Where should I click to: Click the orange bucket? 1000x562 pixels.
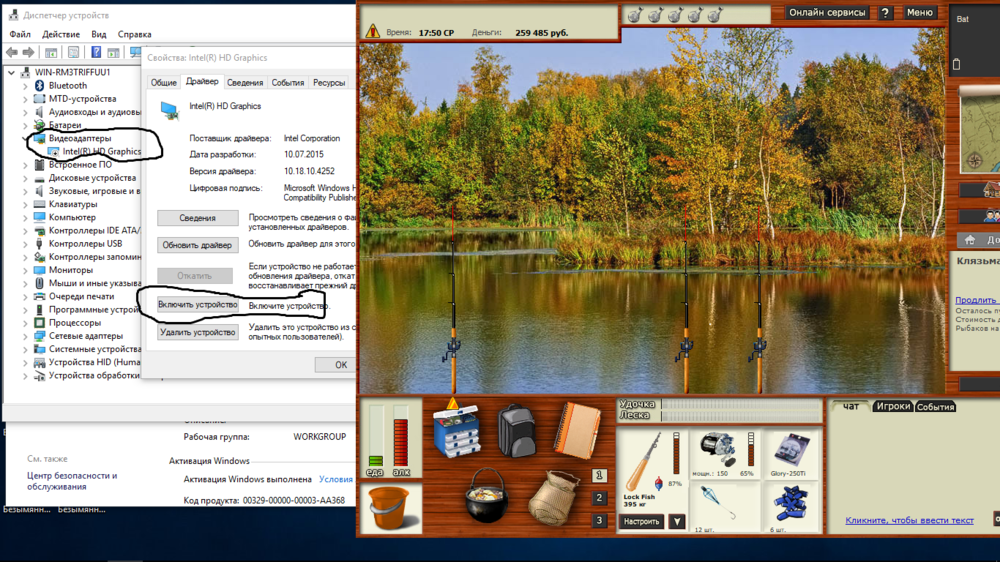(x=391, y=508)
